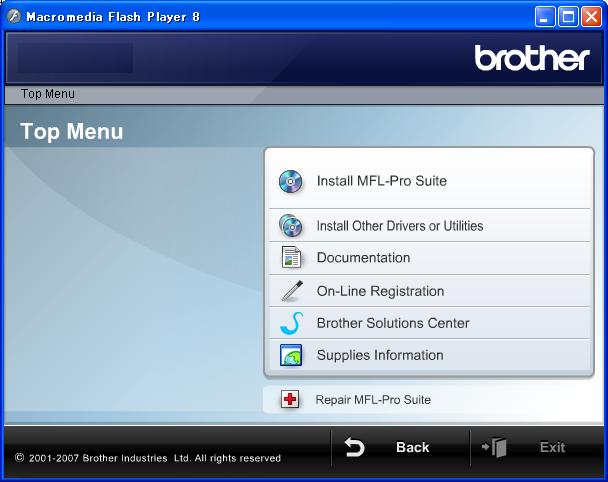
Task: Click the Exit button label
Action: 552,447
